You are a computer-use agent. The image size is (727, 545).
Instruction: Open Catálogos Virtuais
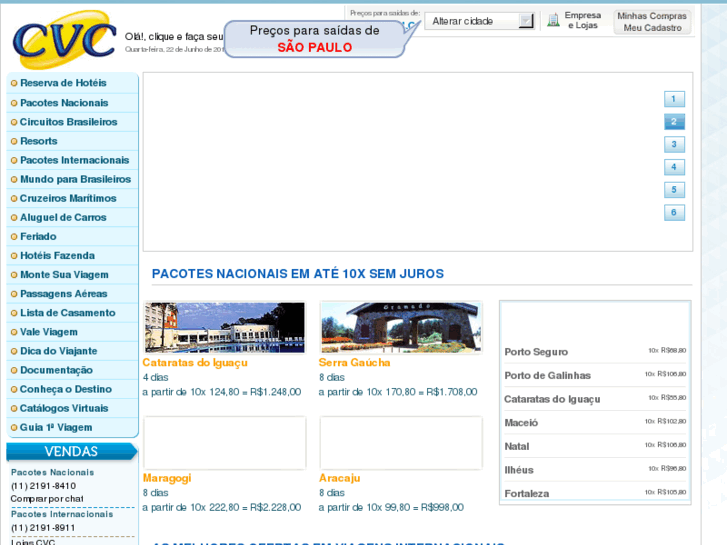coord(64,408)
